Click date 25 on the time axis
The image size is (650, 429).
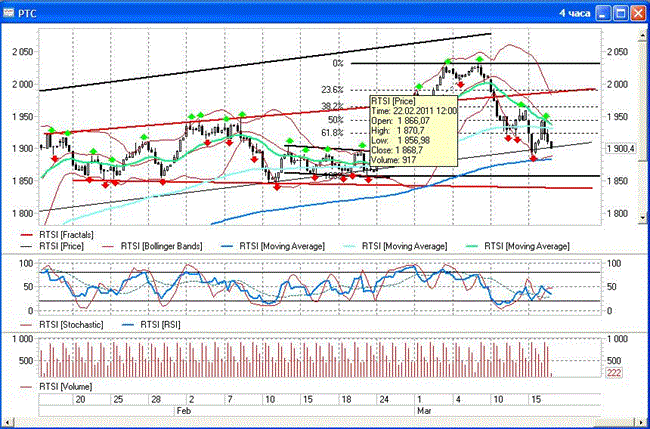(x=118, y=400)
